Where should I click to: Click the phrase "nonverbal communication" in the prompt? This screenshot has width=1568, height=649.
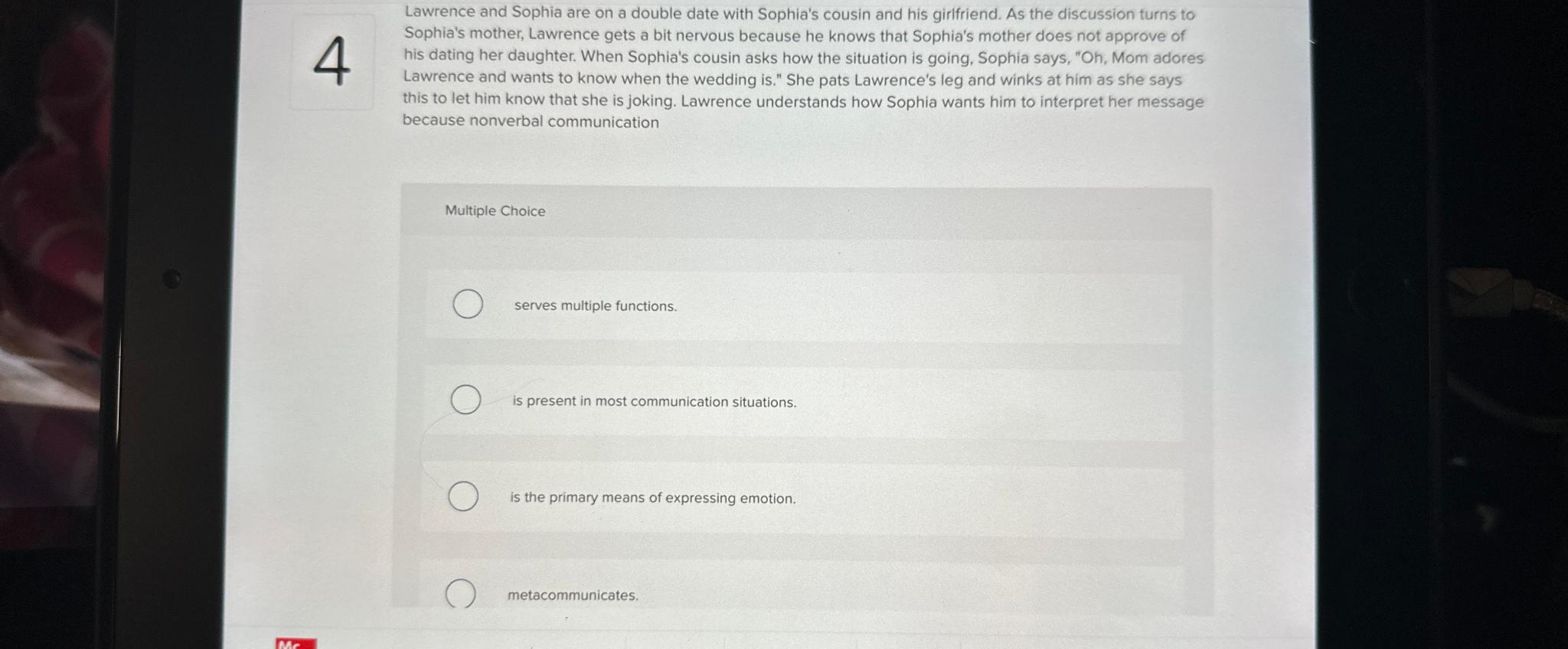point(567,121)
